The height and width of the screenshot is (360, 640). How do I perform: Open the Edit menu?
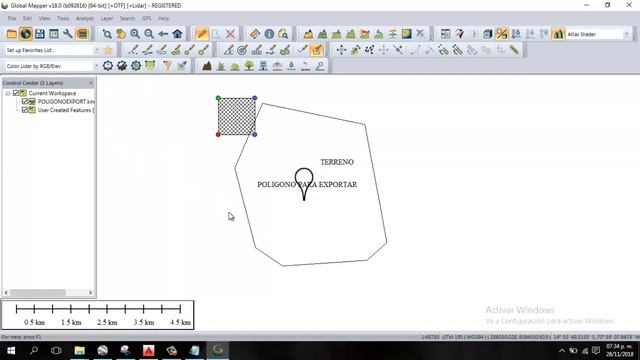[x=27, y=18]
